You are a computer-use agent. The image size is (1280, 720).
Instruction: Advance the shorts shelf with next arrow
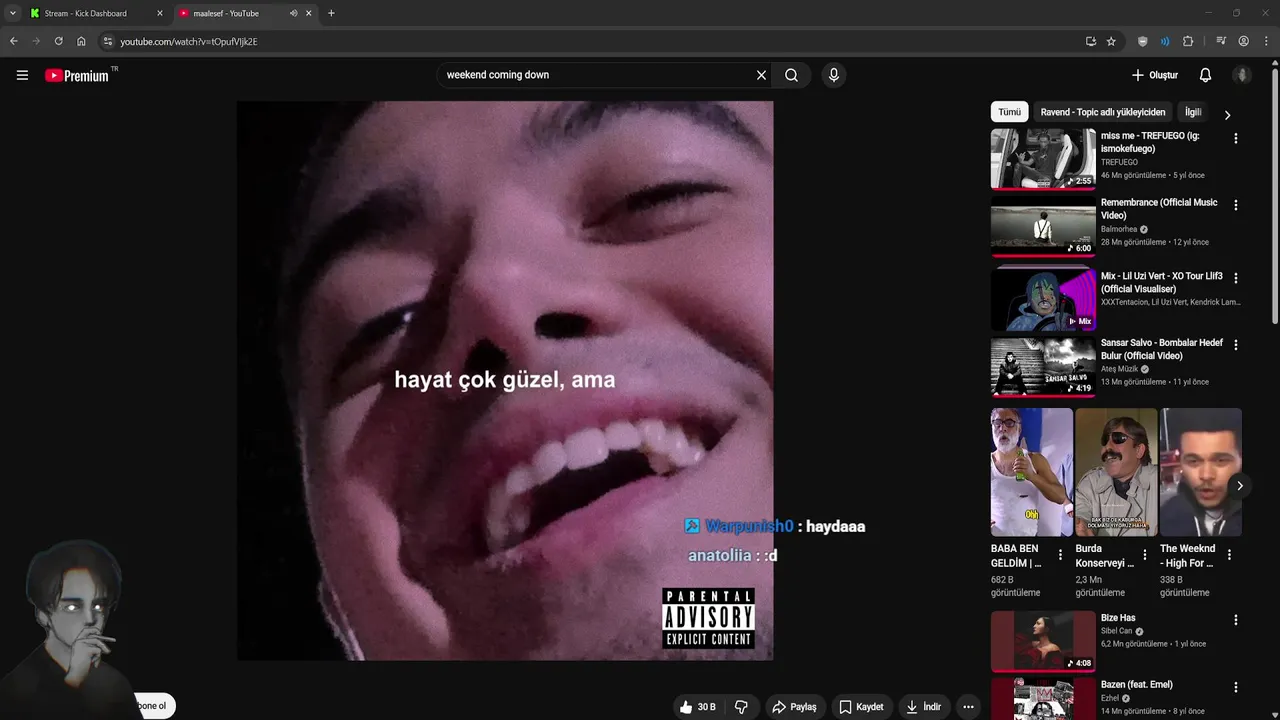coord(1239,486)
